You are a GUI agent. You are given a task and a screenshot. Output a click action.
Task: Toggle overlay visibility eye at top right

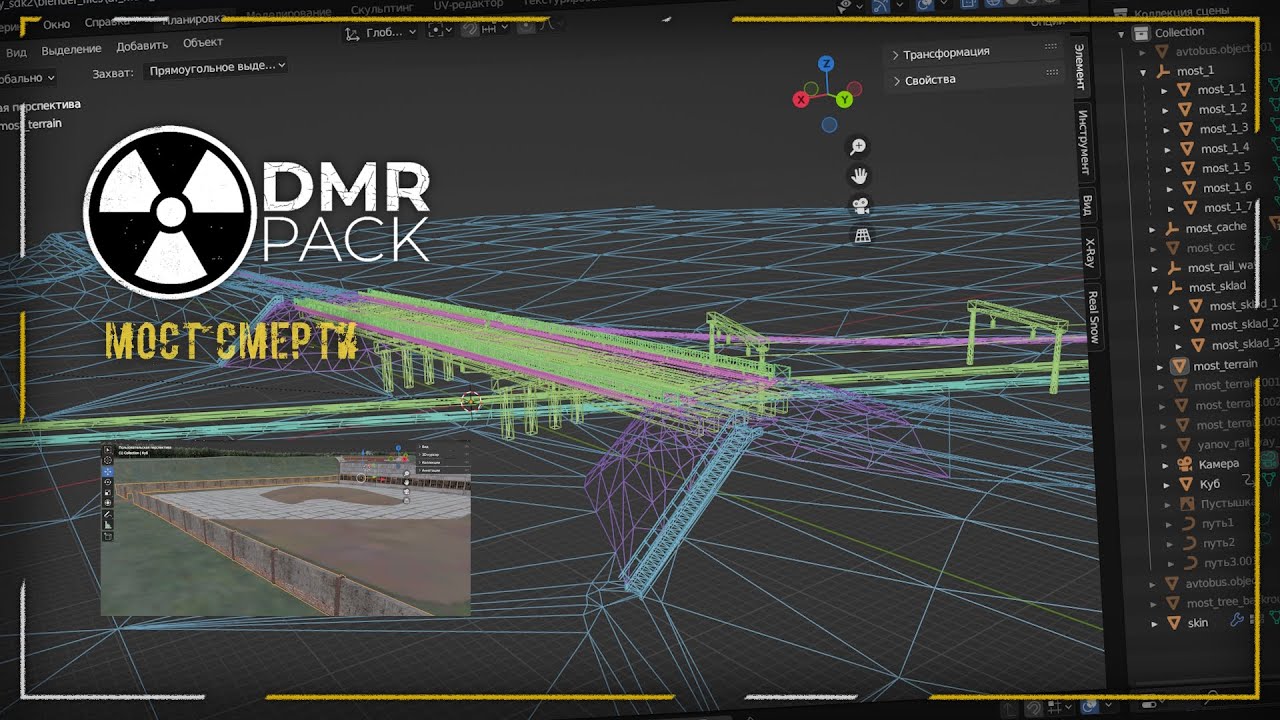pos(847,6)
